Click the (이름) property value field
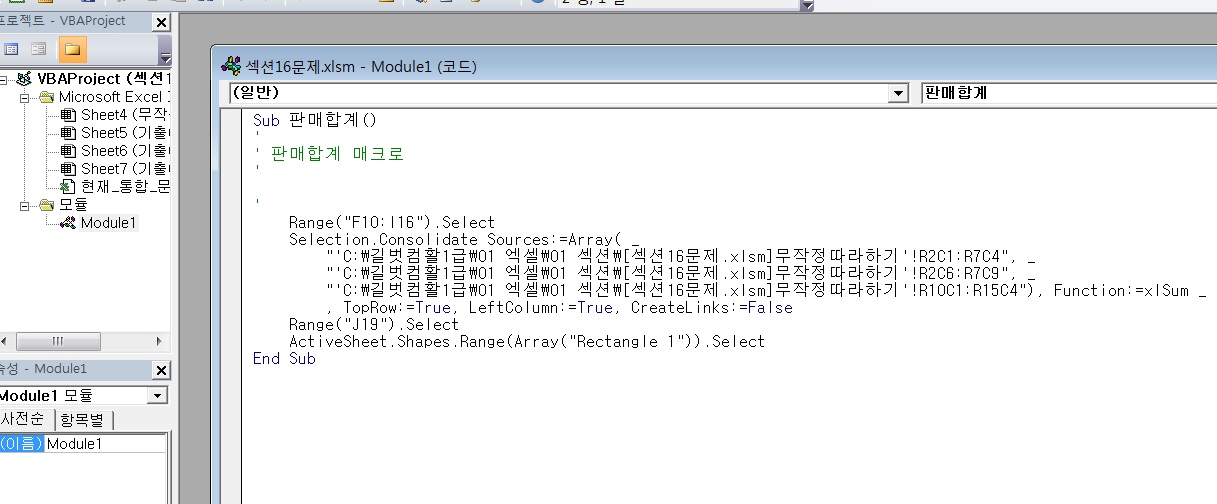 [x=105, y=444]
